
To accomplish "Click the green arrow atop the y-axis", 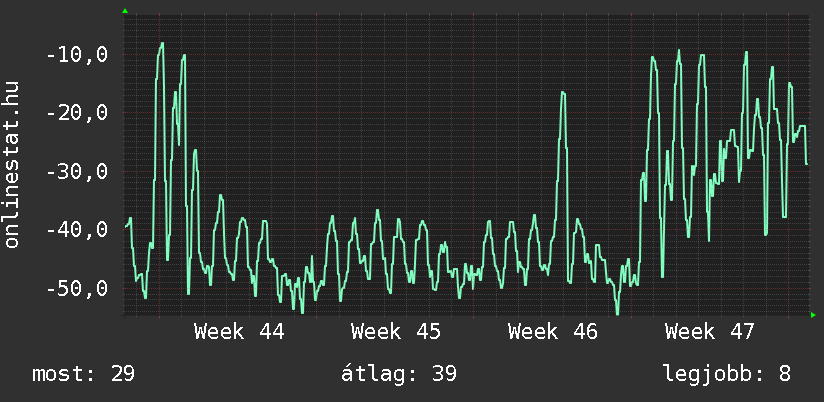I will pyautogui.click(x=124, y=11).
